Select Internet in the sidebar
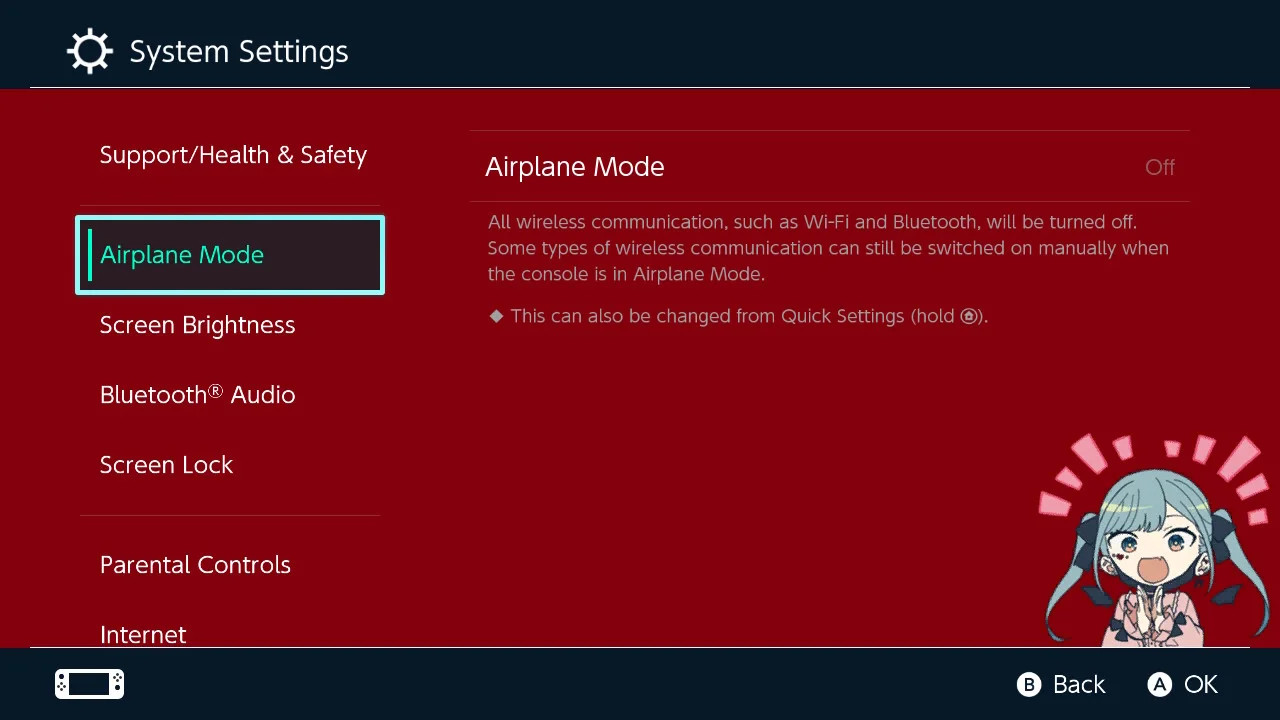Image resolution: width=1280 pixels, height=720 pixels. [143, 634]
